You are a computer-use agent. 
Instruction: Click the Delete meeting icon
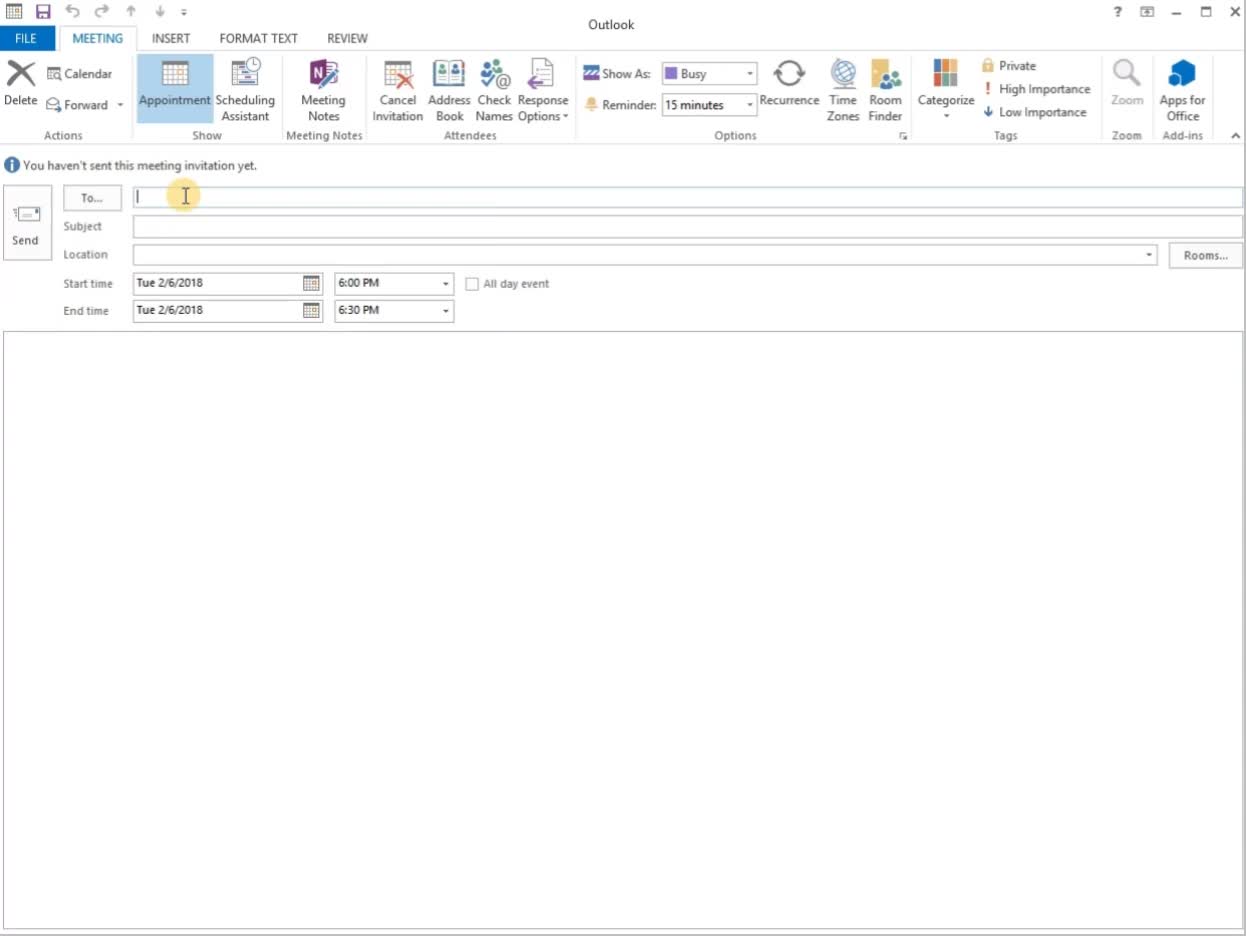point(20,73)
